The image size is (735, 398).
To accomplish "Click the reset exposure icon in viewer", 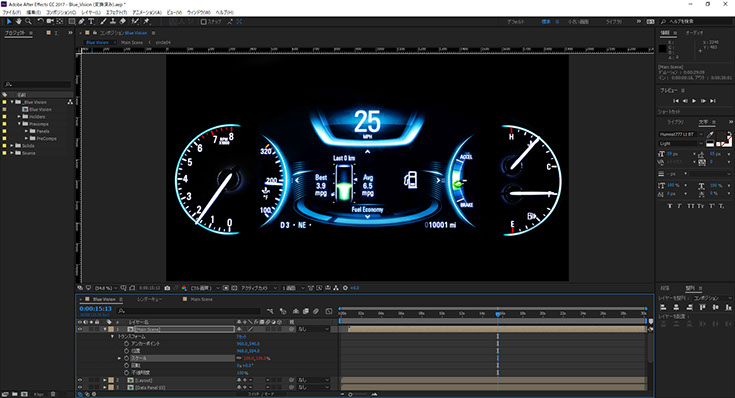I will (x=345, y=288).
